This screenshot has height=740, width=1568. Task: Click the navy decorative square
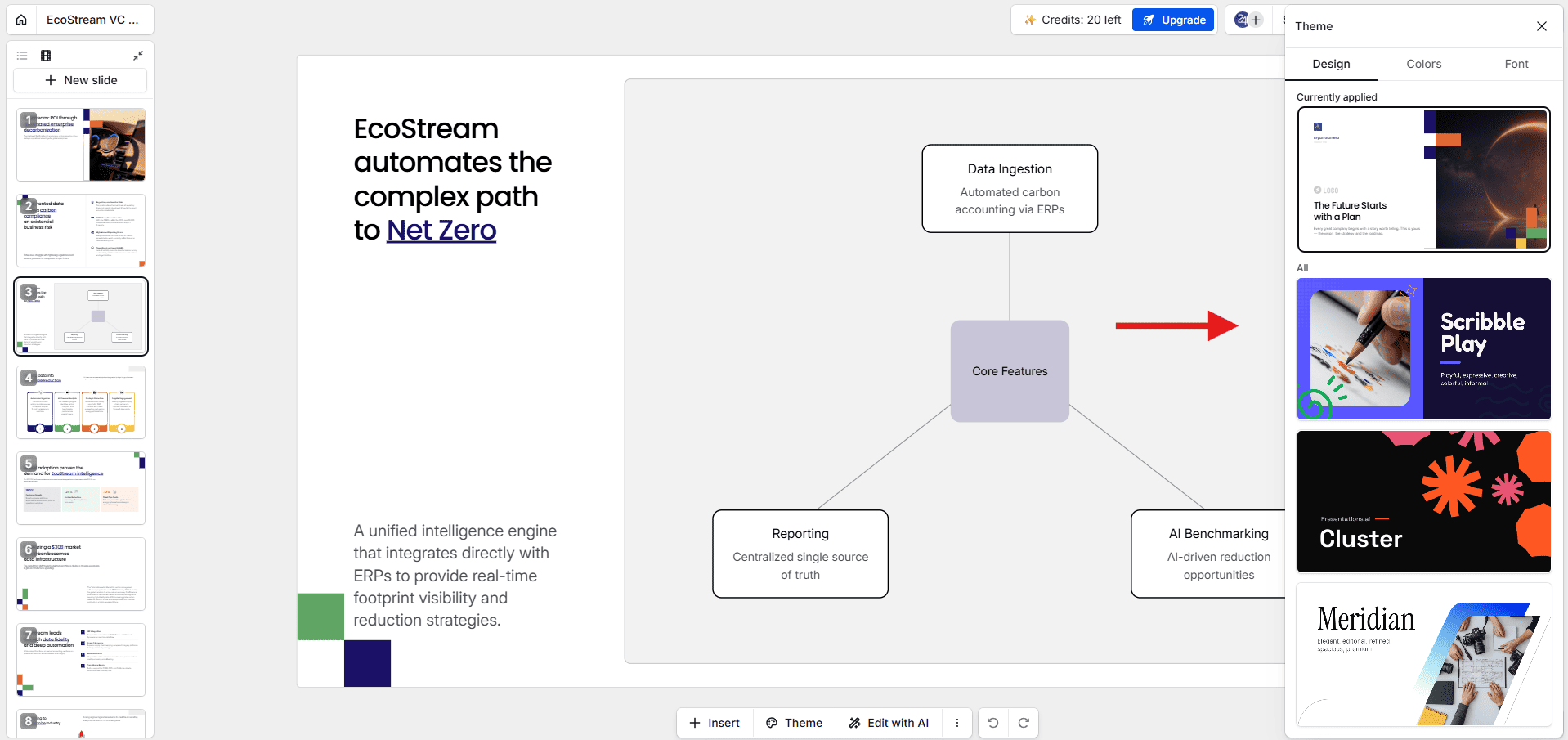[x=367, y=663]
